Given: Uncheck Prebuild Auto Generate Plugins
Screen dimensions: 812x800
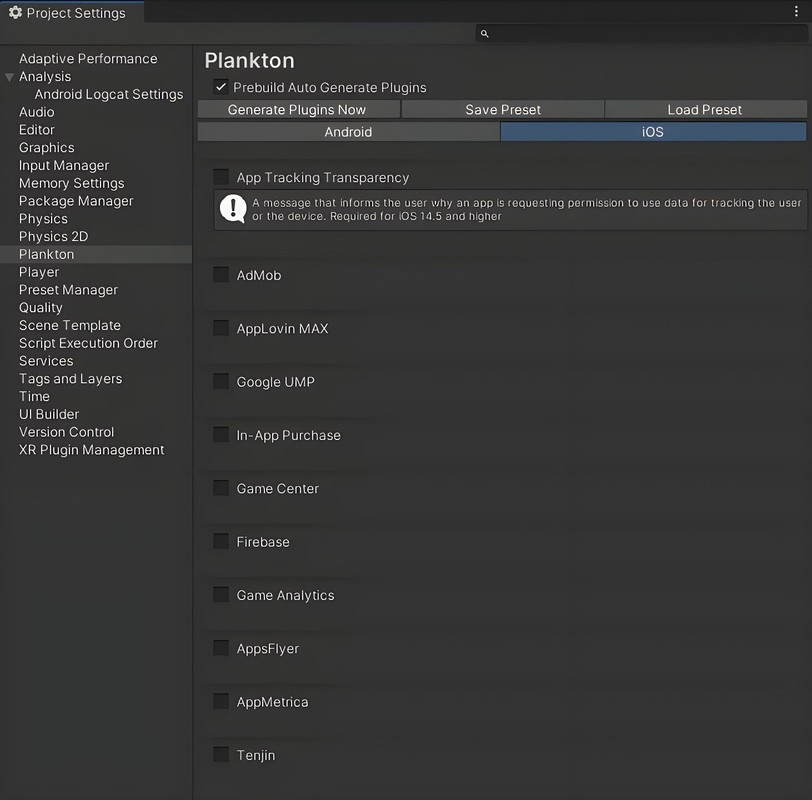Looking at the screenshot, I should (x=221, y=87).
